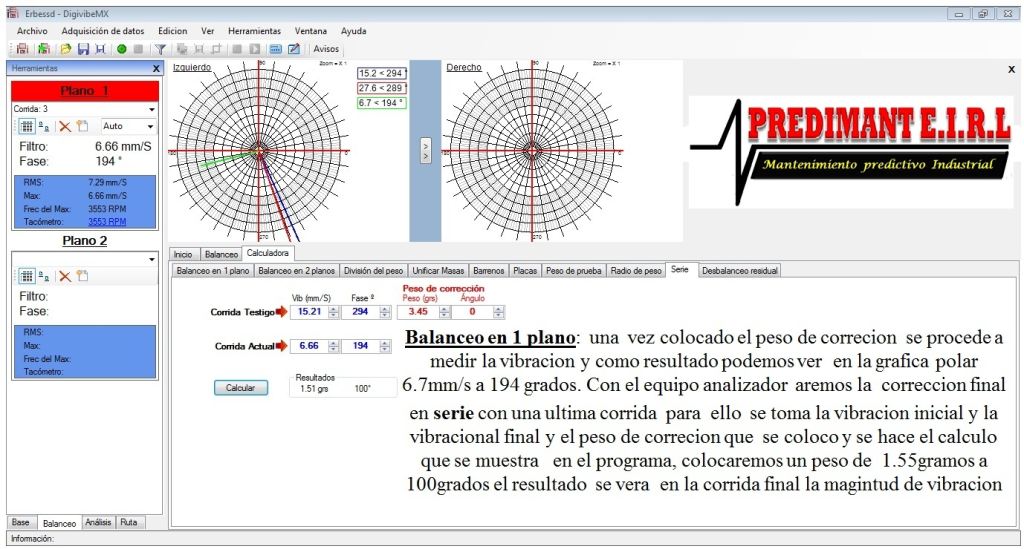Click the red X delete icon in Plano 1

pyautogui.click(x=64, y=127)
